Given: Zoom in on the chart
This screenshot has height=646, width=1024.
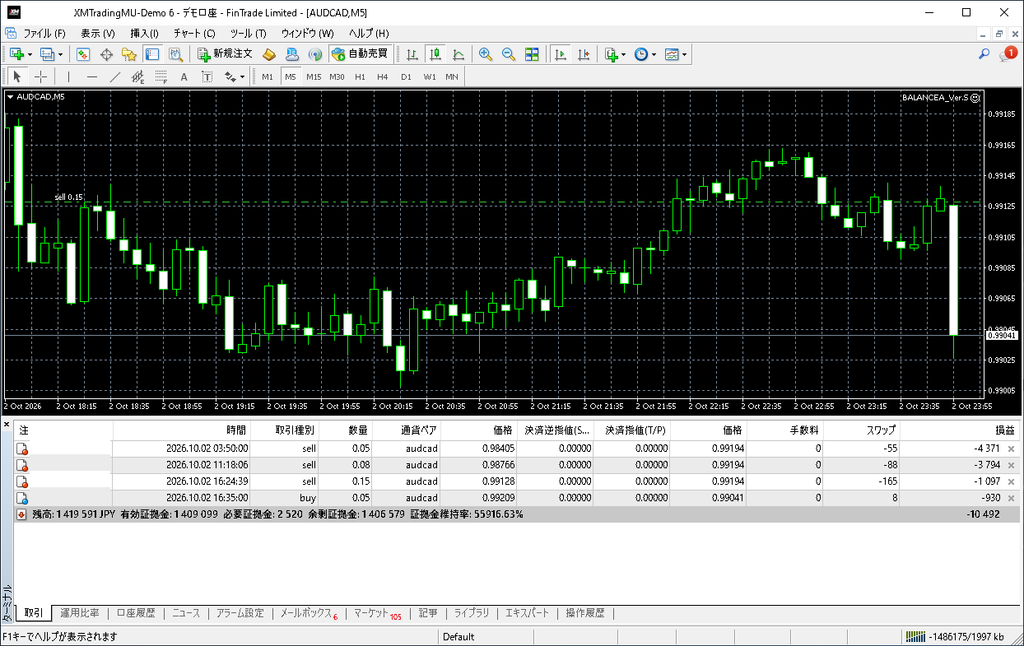Looking at the screenshot, I should (485, 54).
